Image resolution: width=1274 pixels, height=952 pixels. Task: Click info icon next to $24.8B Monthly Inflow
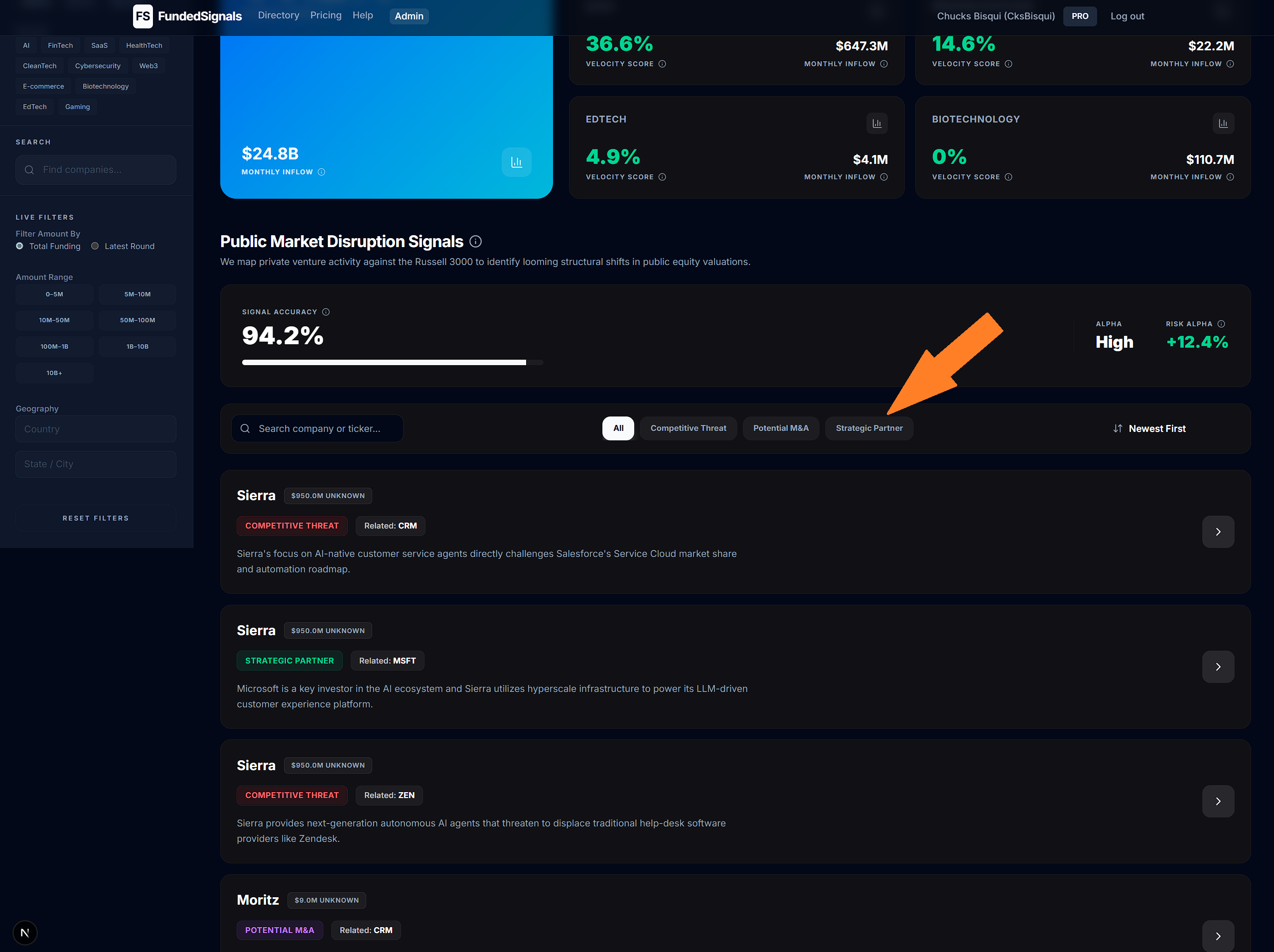pyautogui.click(x=321, y=172)
